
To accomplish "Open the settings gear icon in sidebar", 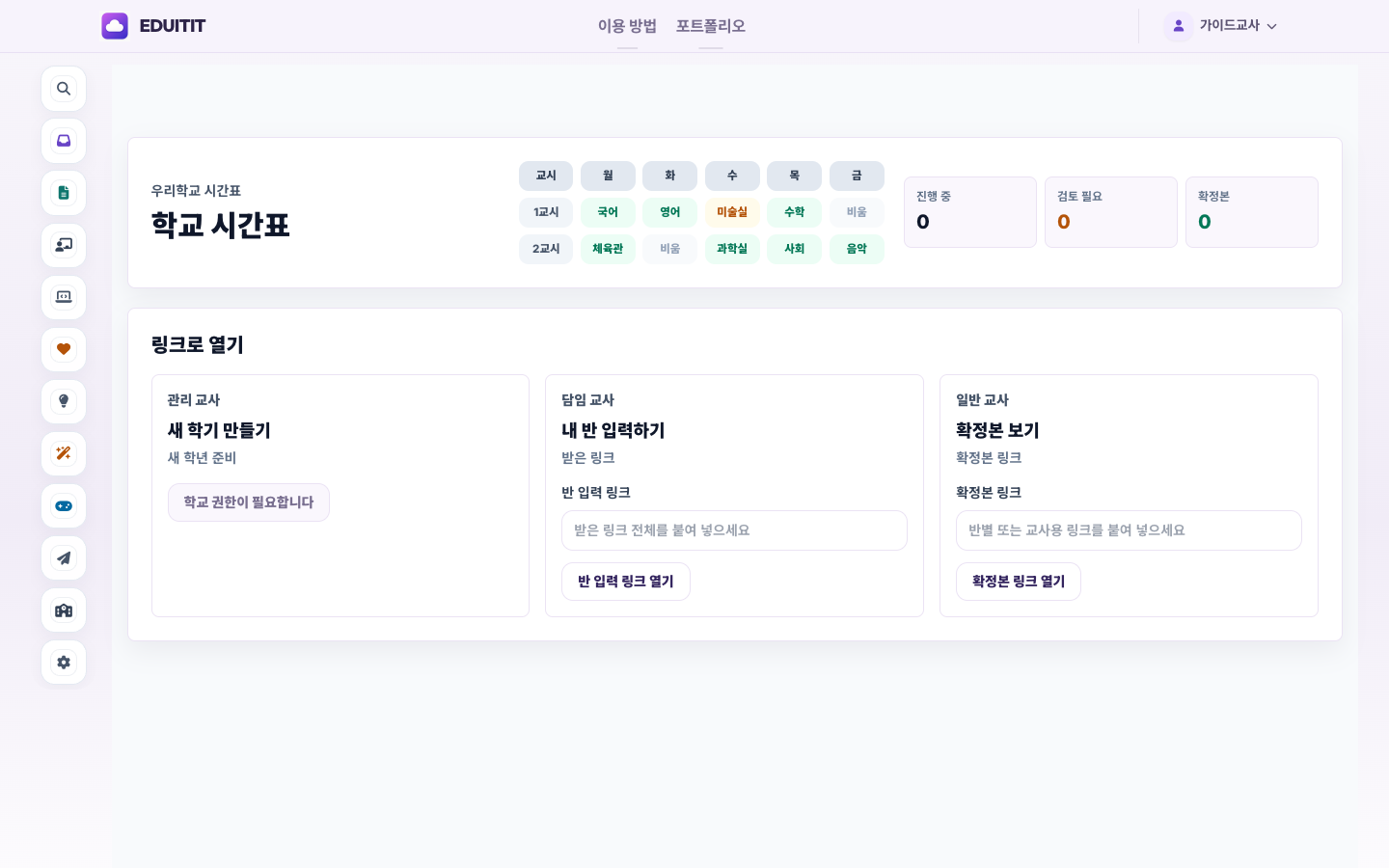I will pyautogui.click(x=64, y=662).
